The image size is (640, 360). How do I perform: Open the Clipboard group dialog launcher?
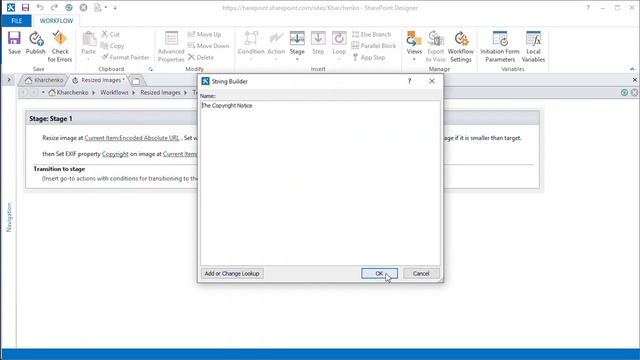(x=151, y=69)
